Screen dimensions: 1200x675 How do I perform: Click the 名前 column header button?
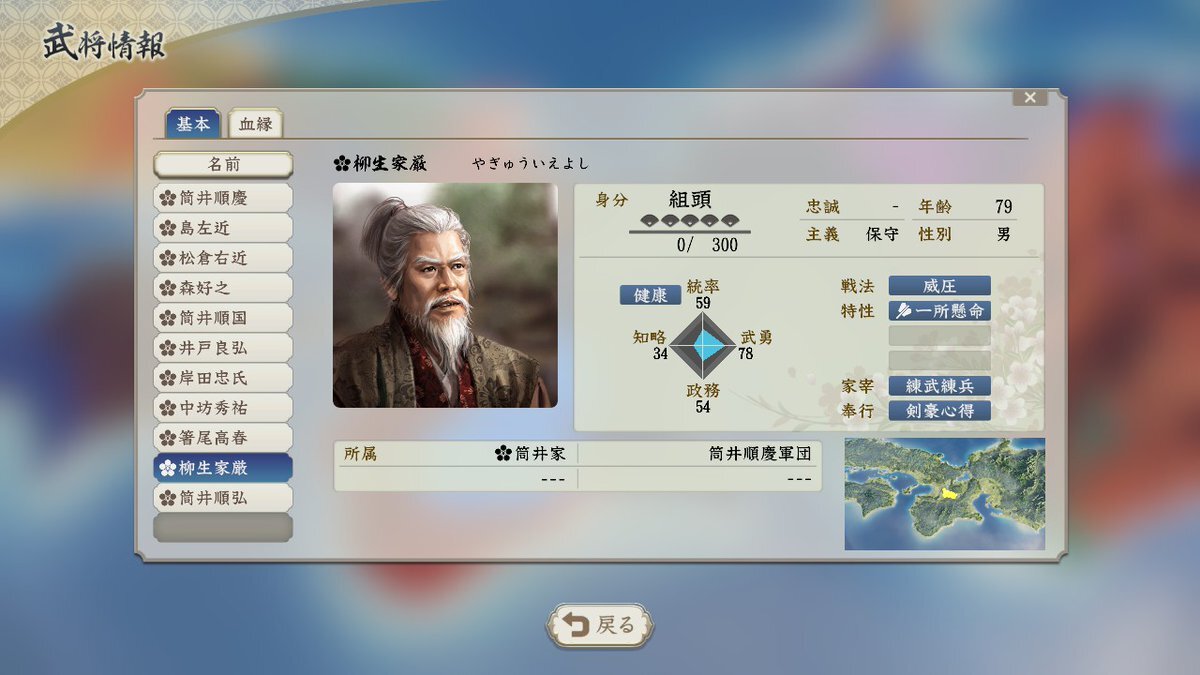tap(223, 165)
